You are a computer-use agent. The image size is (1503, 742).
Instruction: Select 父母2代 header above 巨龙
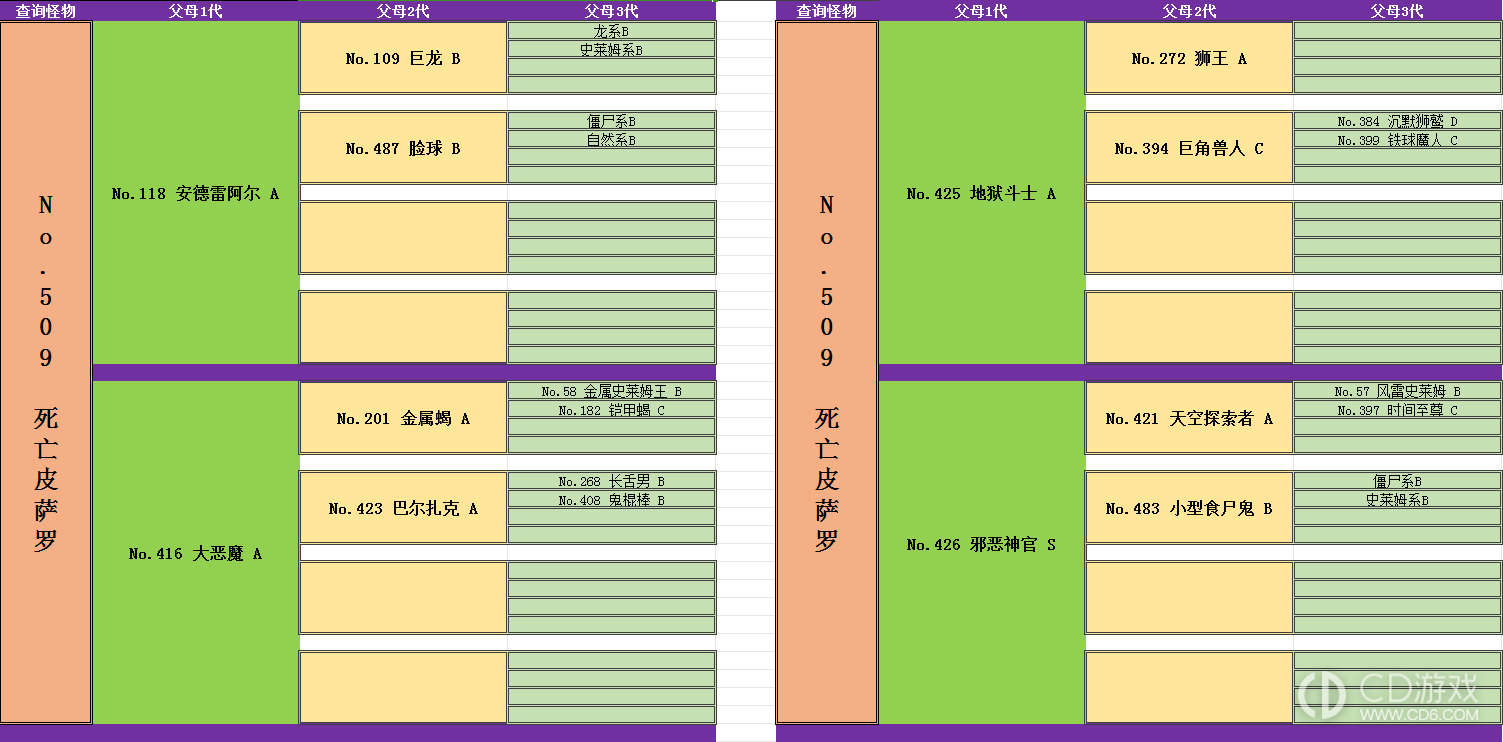point(403,11)
